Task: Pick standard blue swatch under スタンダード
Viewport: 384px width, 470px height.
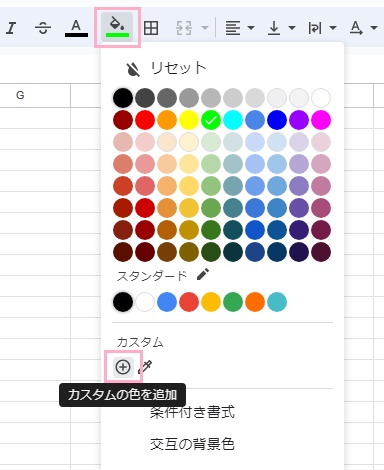Action: (167, 302)
